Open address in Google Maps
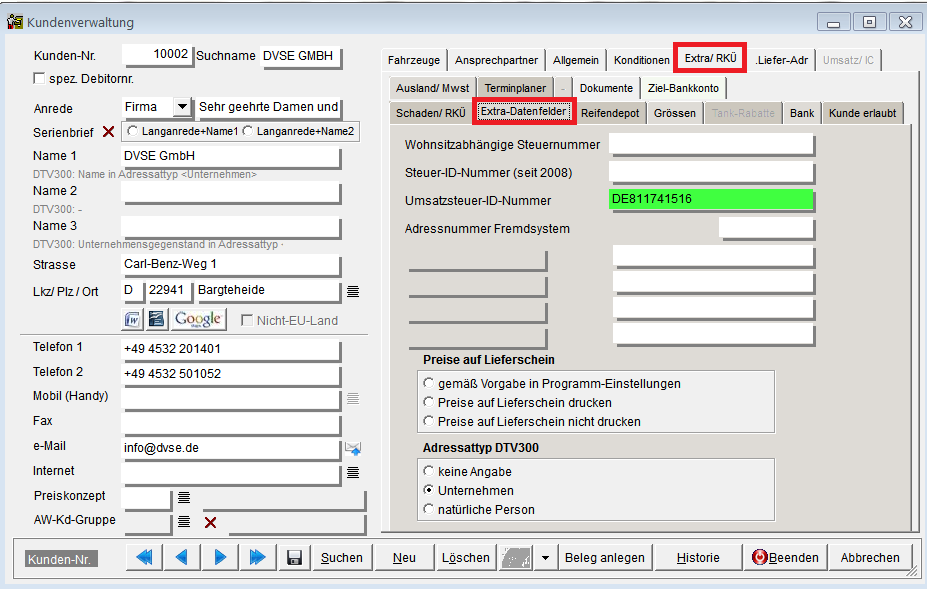The width and height of the screenshot is (927, 589). [198, 319]
